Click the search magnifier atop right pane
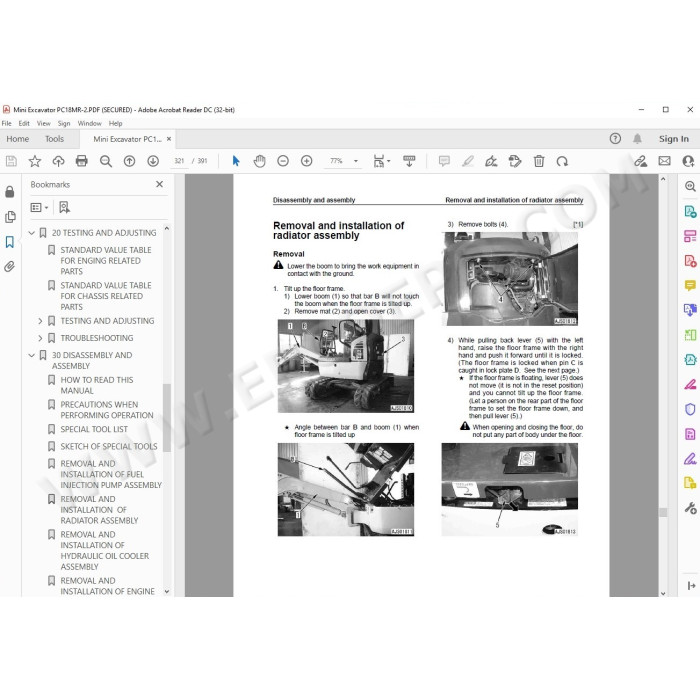700x700 pixels. [x=690, y=186]
